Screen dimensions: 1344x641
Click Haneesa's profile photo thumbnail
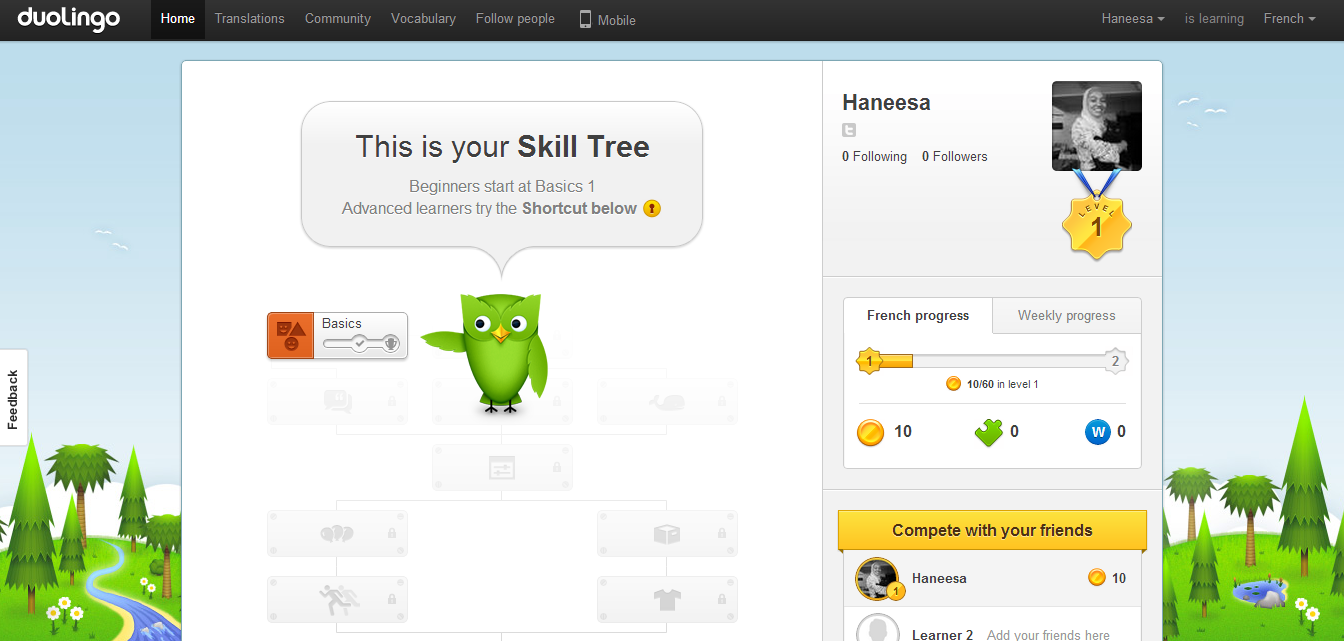click(1096, 126)
